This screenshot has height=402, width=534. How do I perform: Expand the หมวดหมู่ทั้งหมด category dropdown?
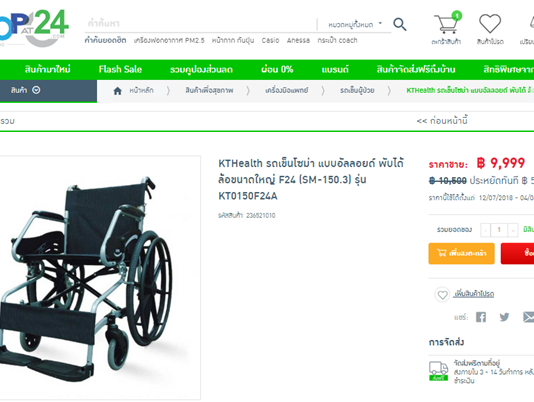click(x=355, y=25)
